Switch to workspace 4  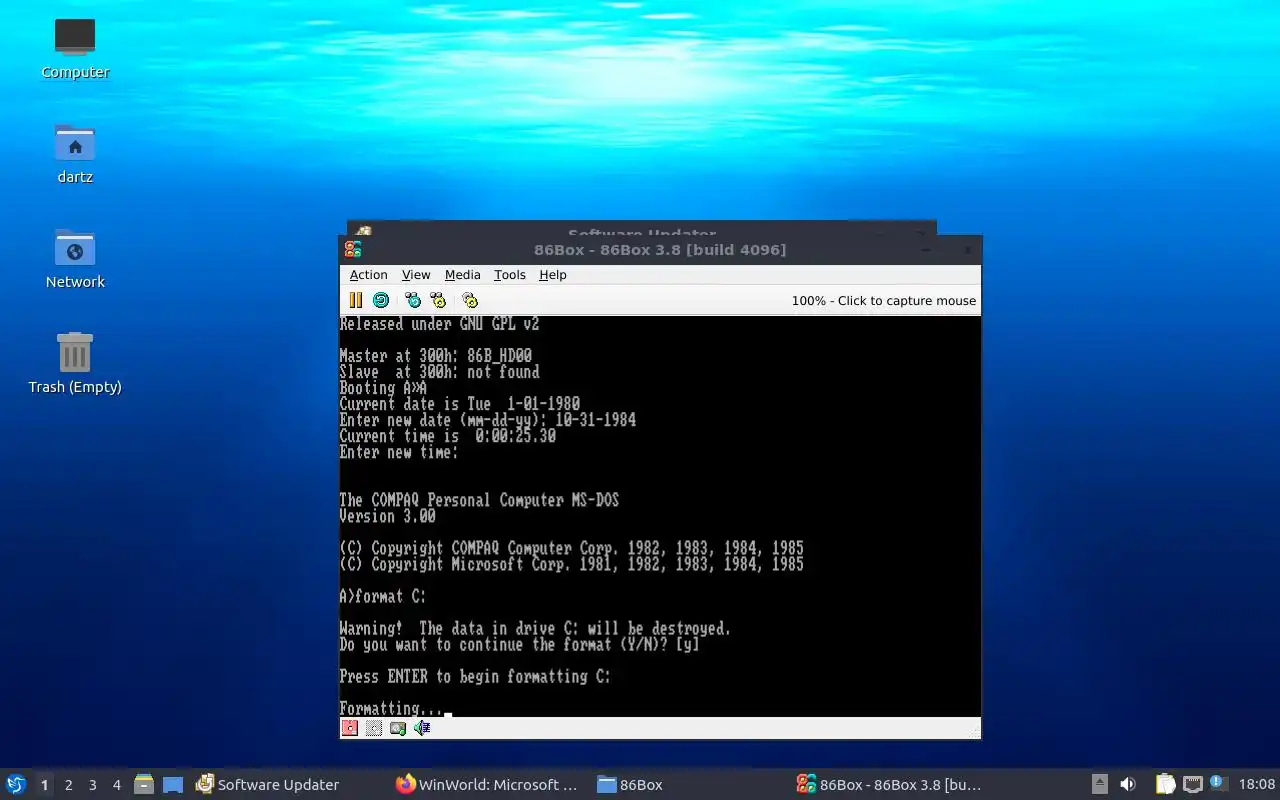tap(116, 785)
